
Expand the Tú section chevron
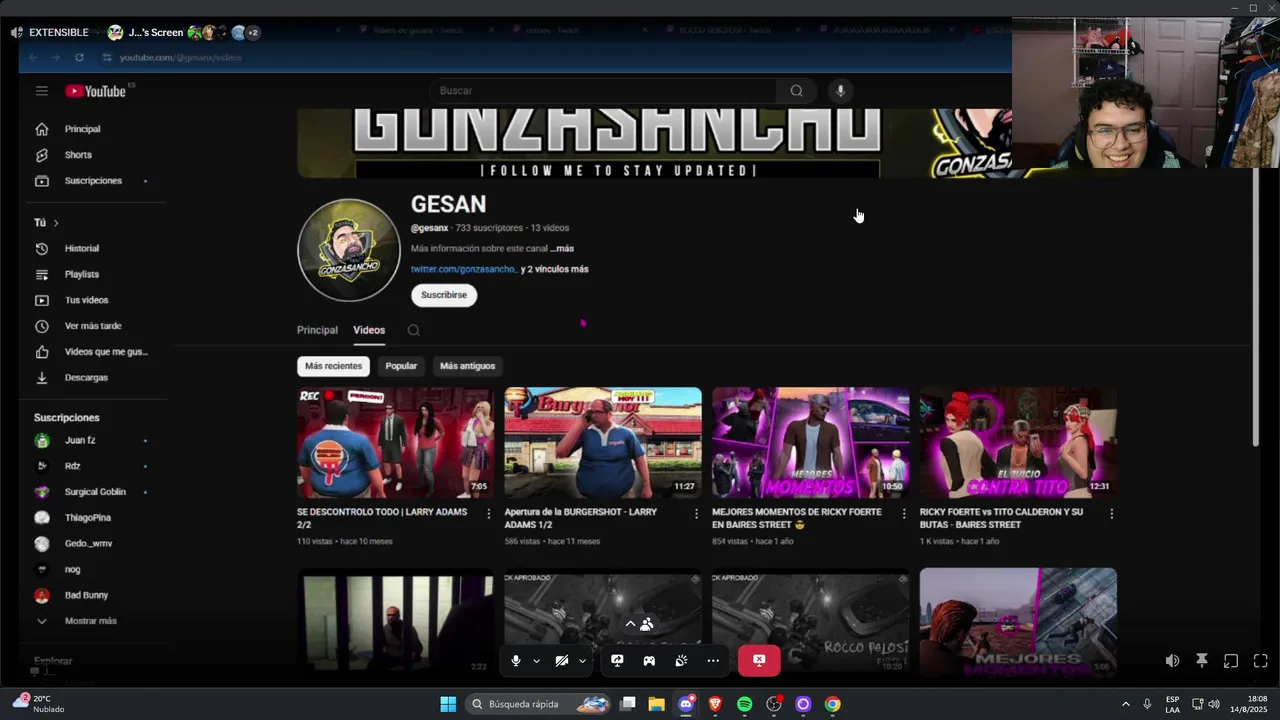(x=56, y=223)
